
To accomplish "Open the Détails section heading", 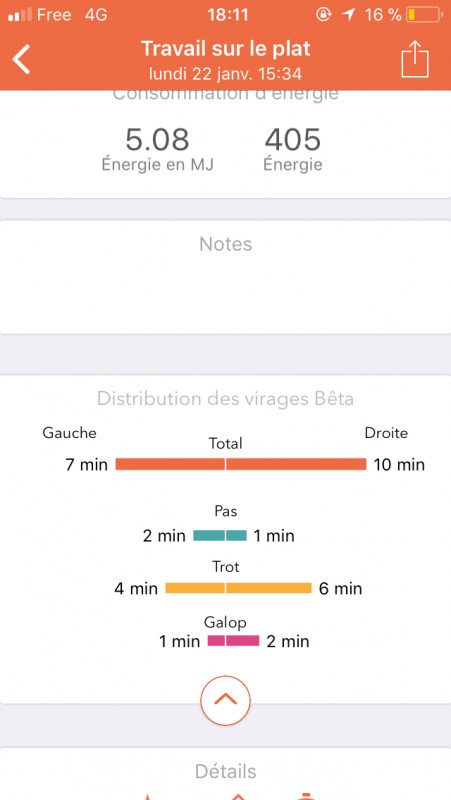I will point(226,771).
